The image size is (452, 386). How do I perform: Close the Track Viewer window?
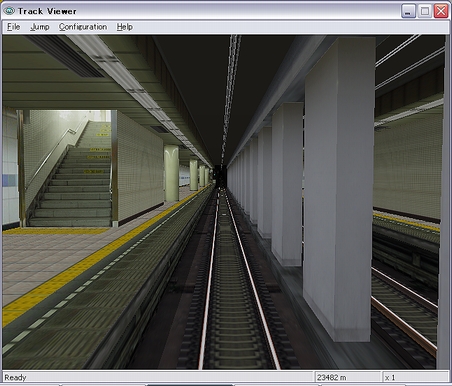point(441,11)
